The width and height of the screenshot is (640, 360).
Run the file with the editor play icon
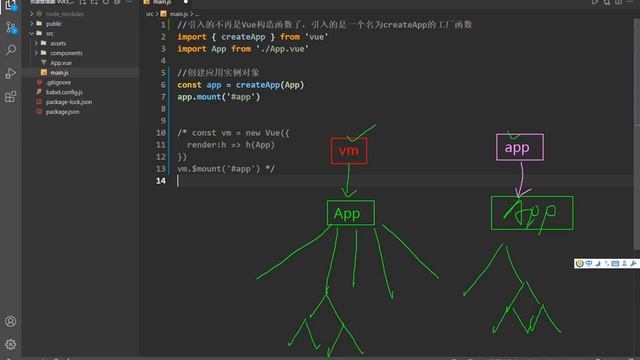pos(595,2)
